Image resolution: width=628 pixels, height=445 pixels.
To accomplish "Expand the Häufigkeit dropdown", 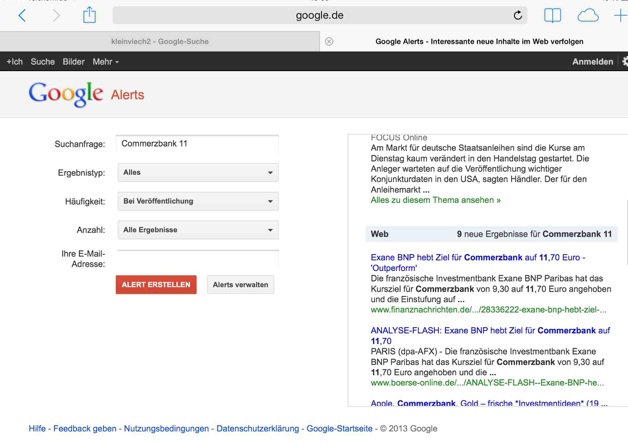I will pos(197,201).
